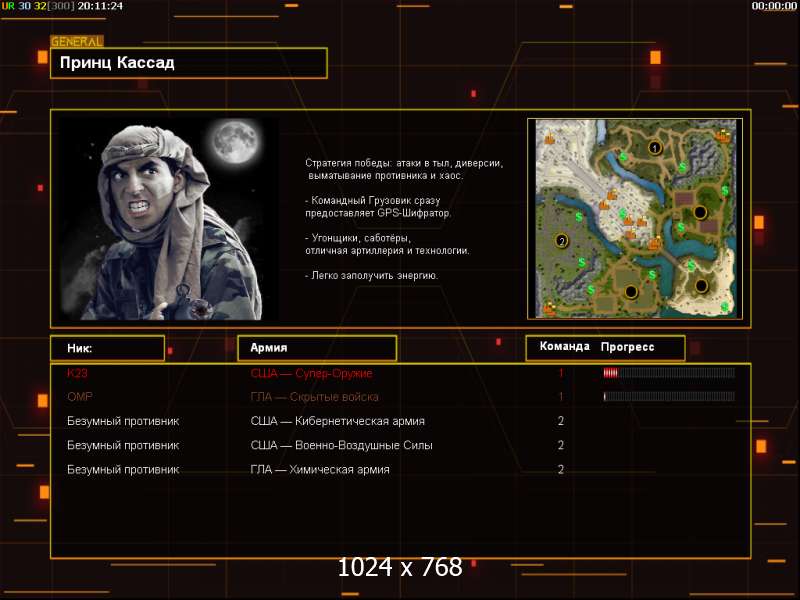The width and height of the screenshot is (800, 600).
Task: Click the K23 loading progress bar
Action: pos(669,373)
